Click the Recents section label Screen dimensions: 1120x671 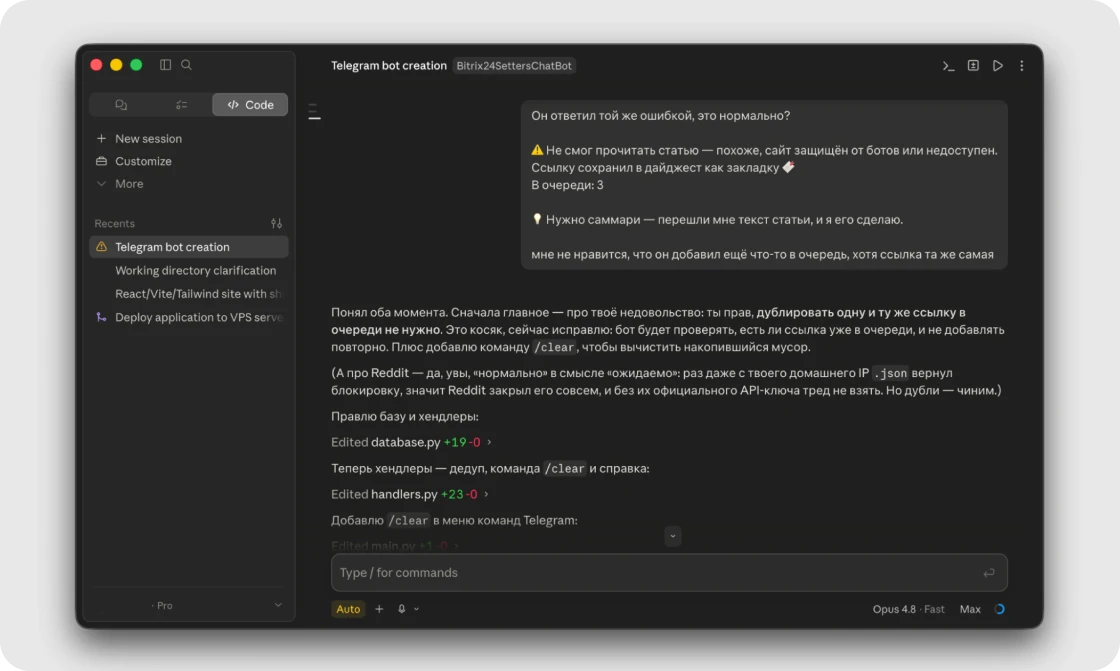[x=114, y=224]
